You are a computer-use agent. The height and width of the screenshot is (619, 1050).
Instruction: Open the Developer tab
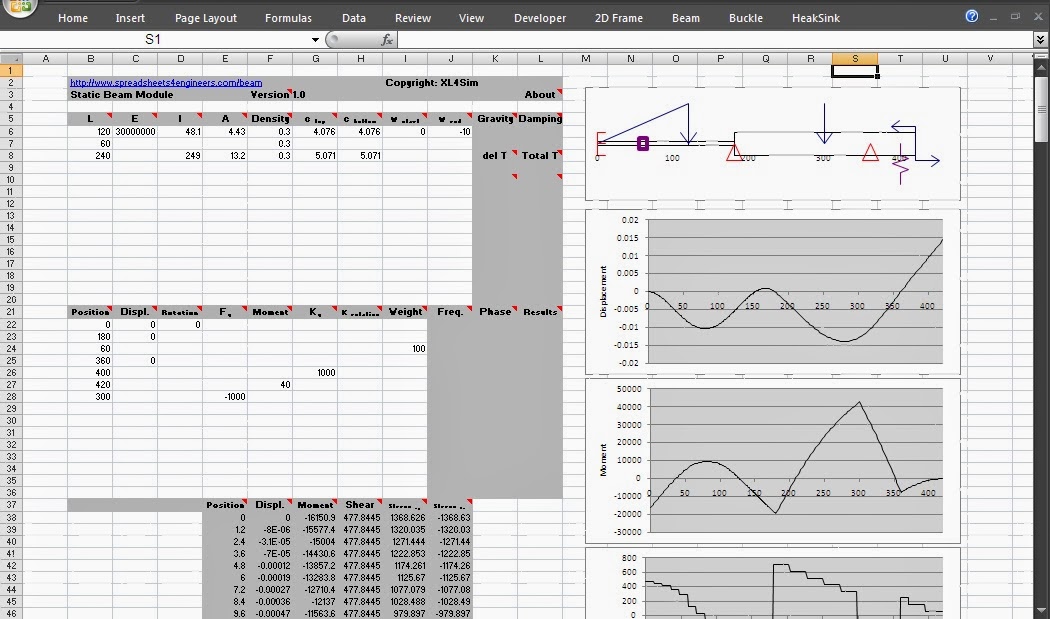[x=540, y=17]
